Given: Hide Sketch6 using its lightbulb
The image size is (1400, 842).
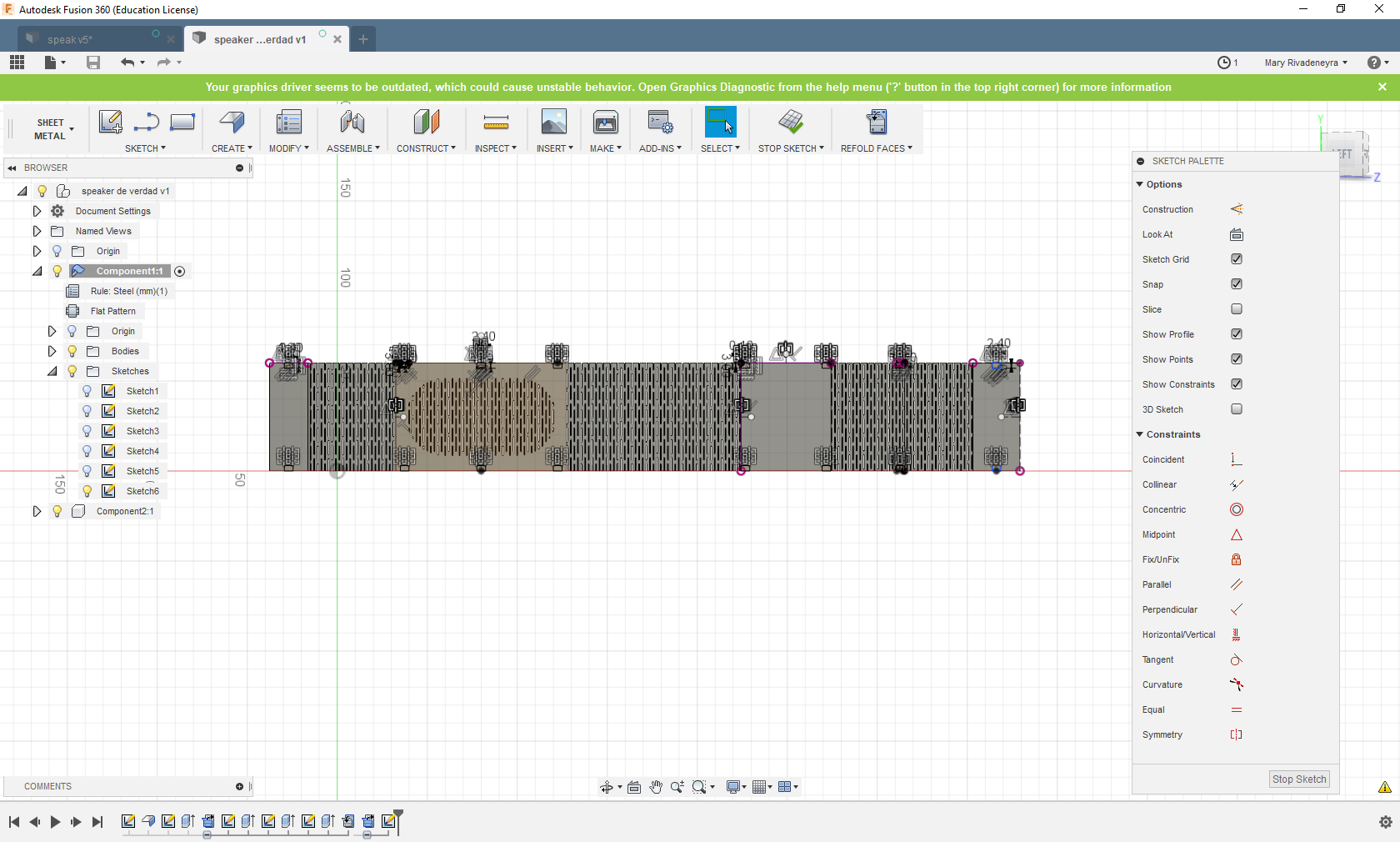Looking at the screenshot, I should [x=87, y=491].
